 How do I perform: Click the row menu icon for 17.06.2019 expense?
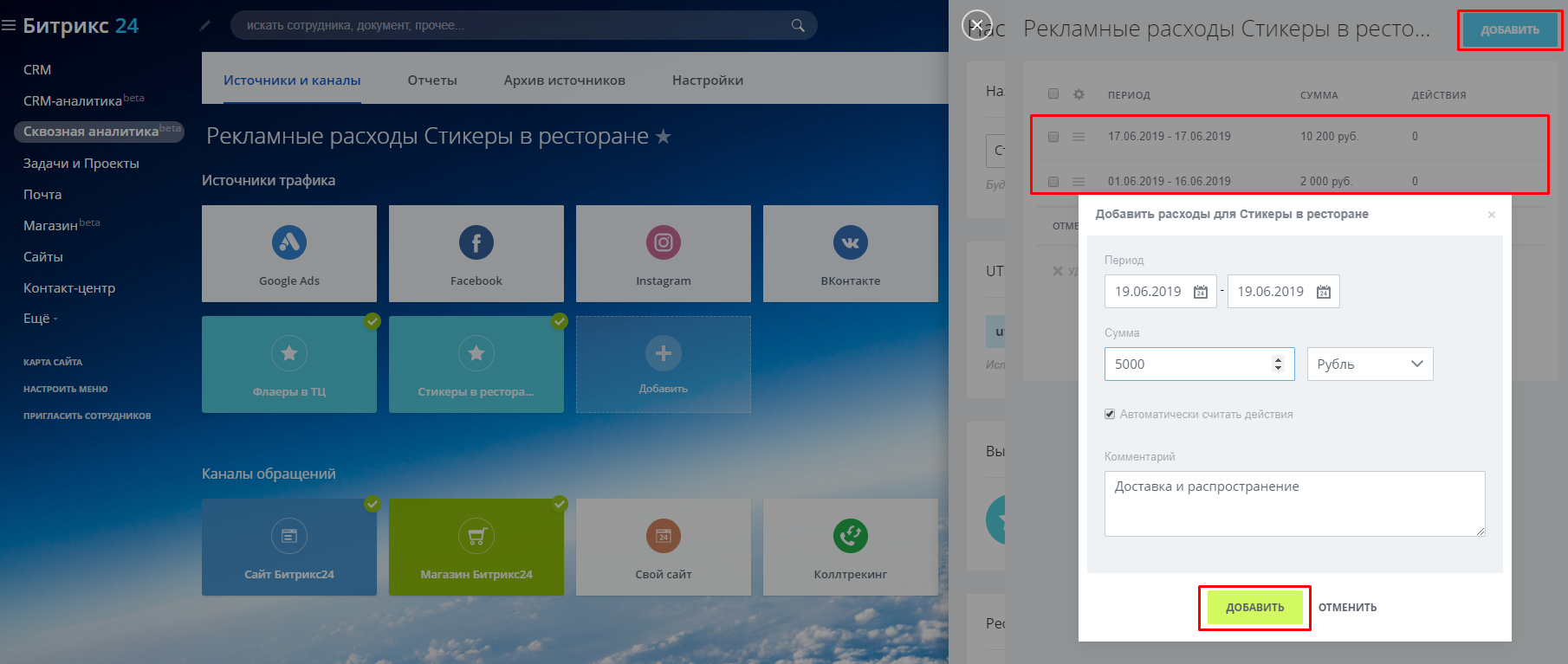tap(1079, 137)
